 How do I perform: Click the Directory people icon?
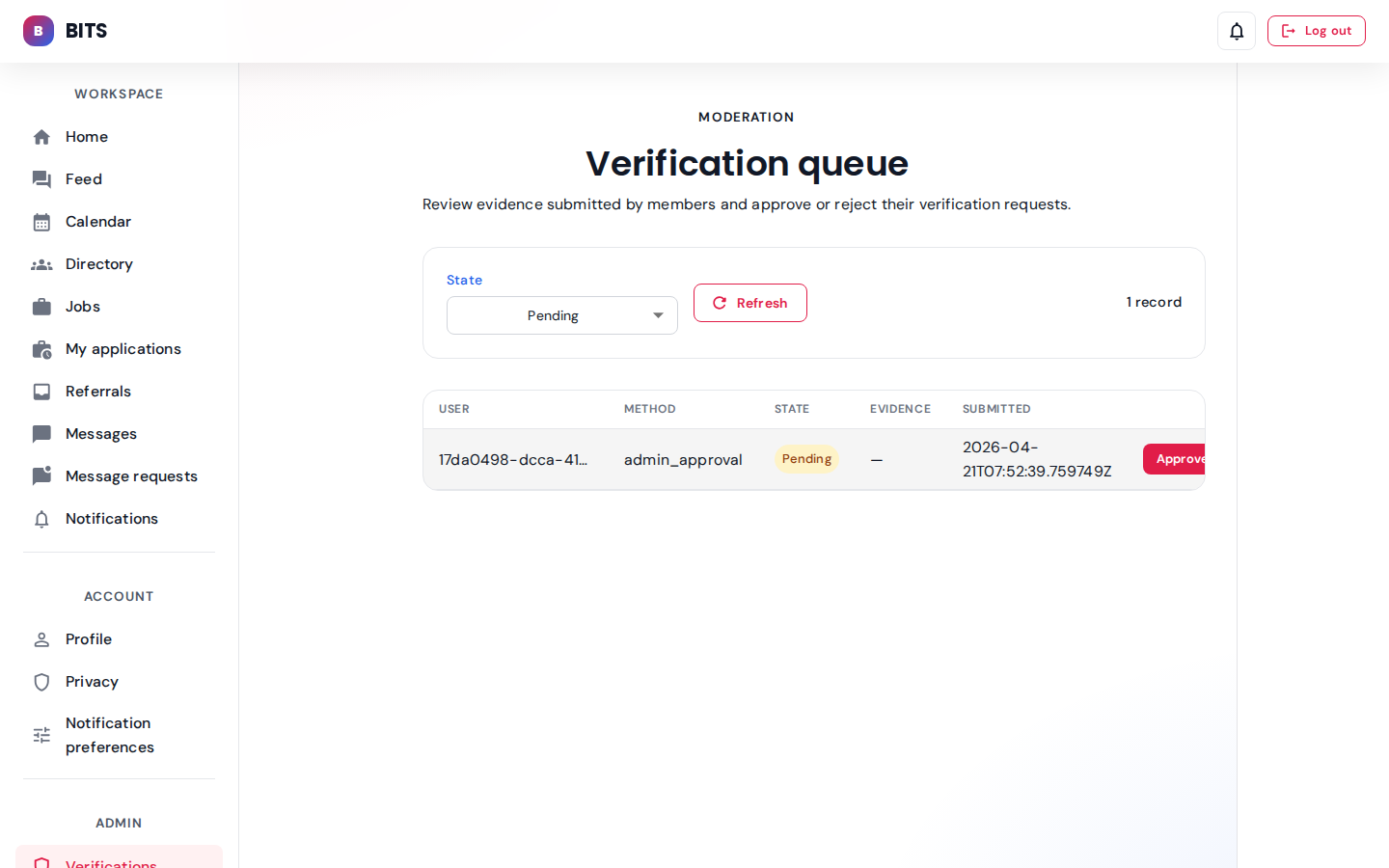(x=41, y=264)
